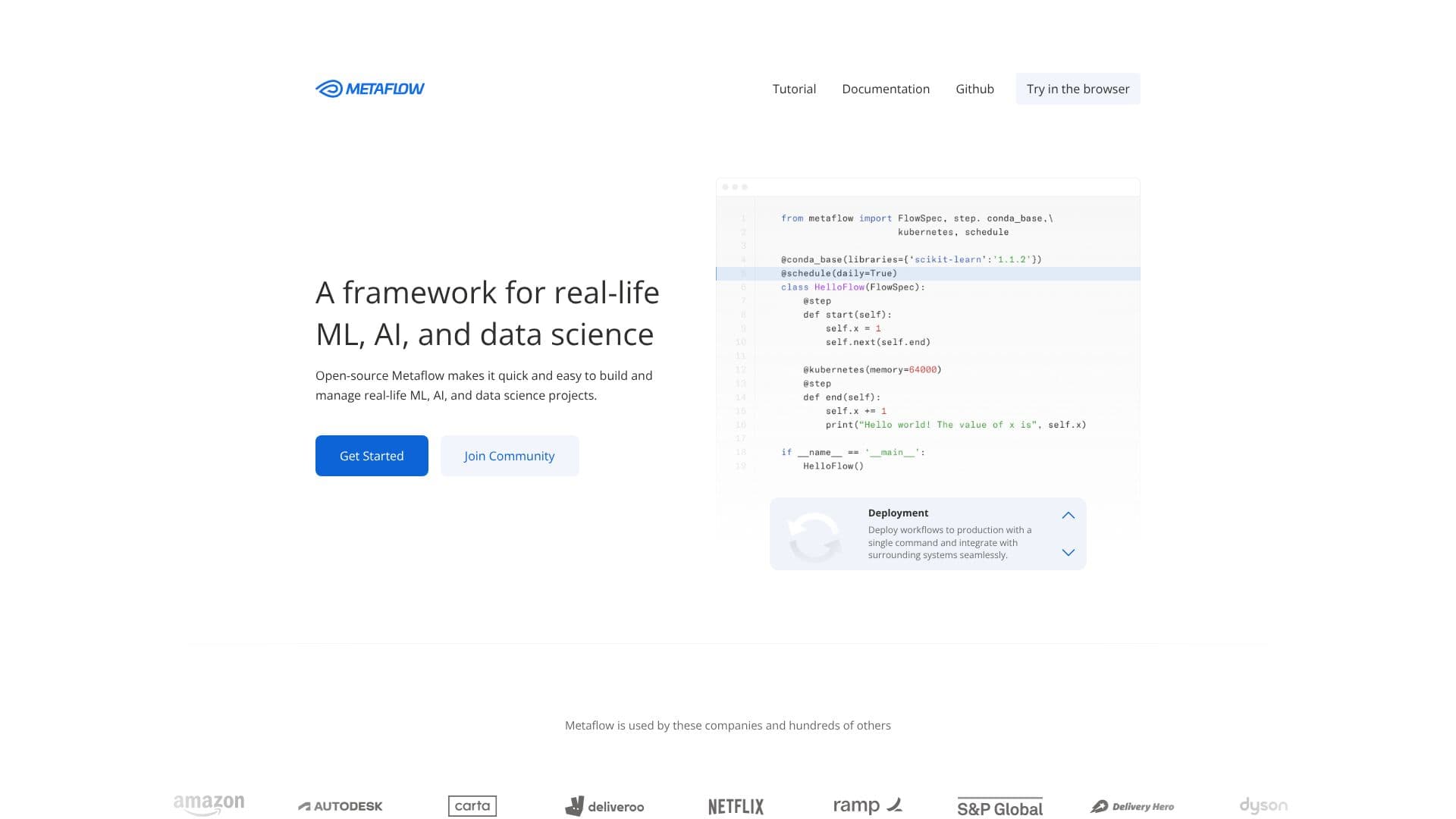The height and width of the screenshot is (819, 1456).
Task: Click the Carta logo
Action: point(472,806)
